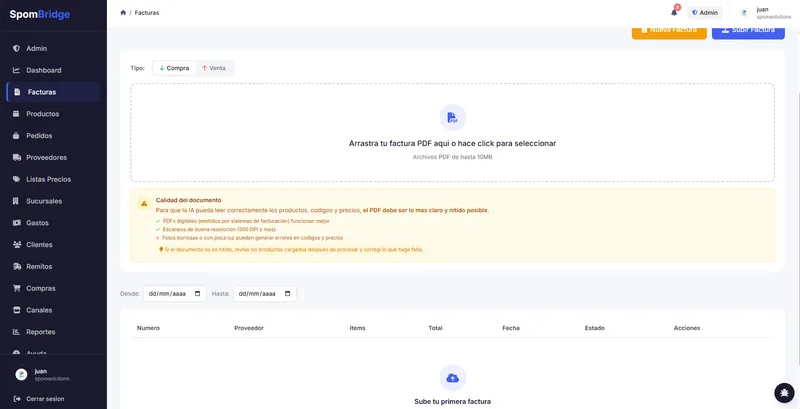Click the juan spomsolutions profile name in header
The image size is (800, 409).
click(x=773, y=13)
